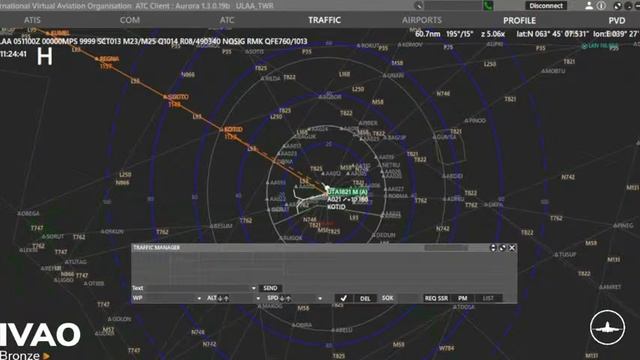Click the TOOSA waypoint on the map
The height and width of the screenshot is (360, 640).
pyautogui.click(x=465, y=307)
